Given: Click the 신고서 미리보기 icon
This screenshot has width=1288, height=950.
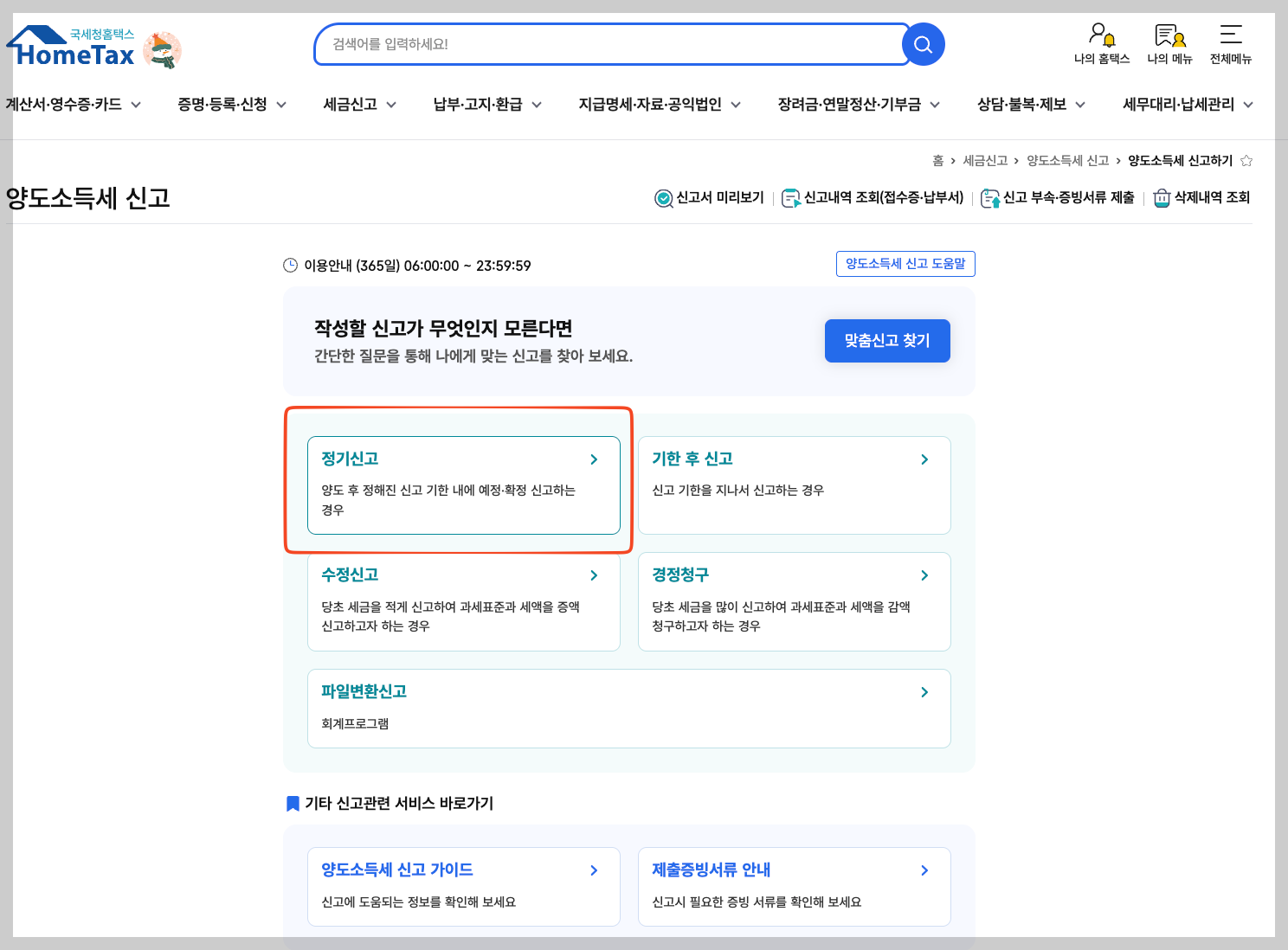Looking at the screenshot, I should click(664, 198).
